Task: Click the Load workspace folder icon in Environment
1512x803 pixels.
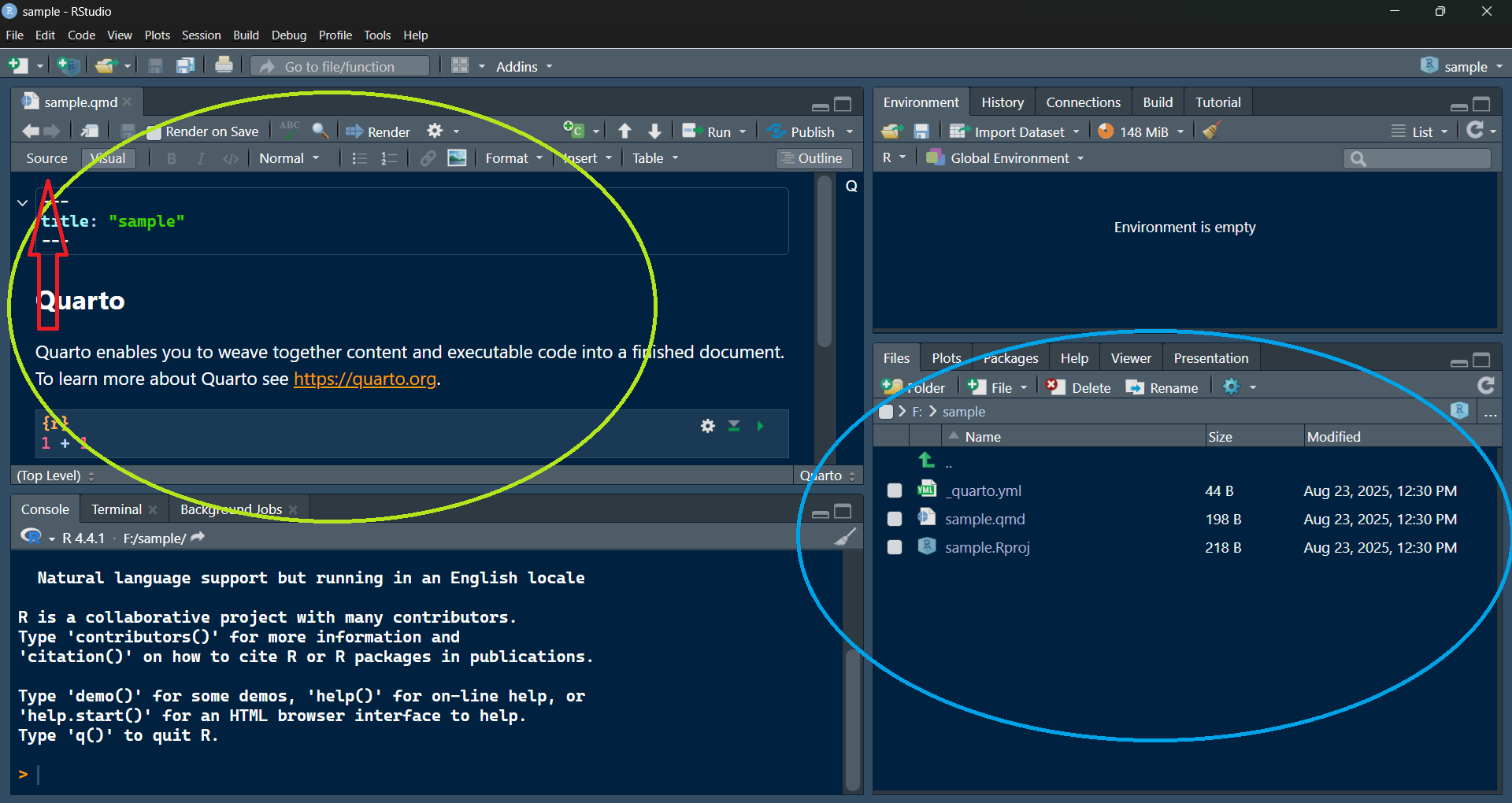Action: click(891, 131)
